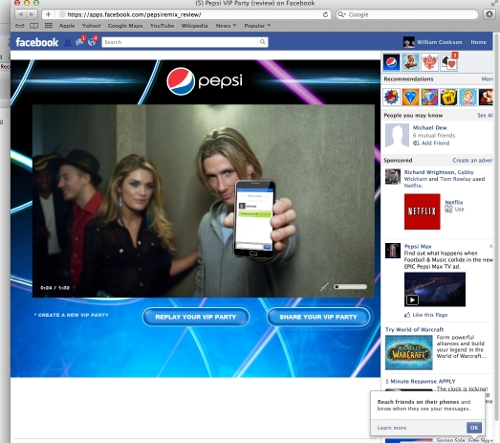Open the Google Maps bookmark

click(x=125, y=26)
